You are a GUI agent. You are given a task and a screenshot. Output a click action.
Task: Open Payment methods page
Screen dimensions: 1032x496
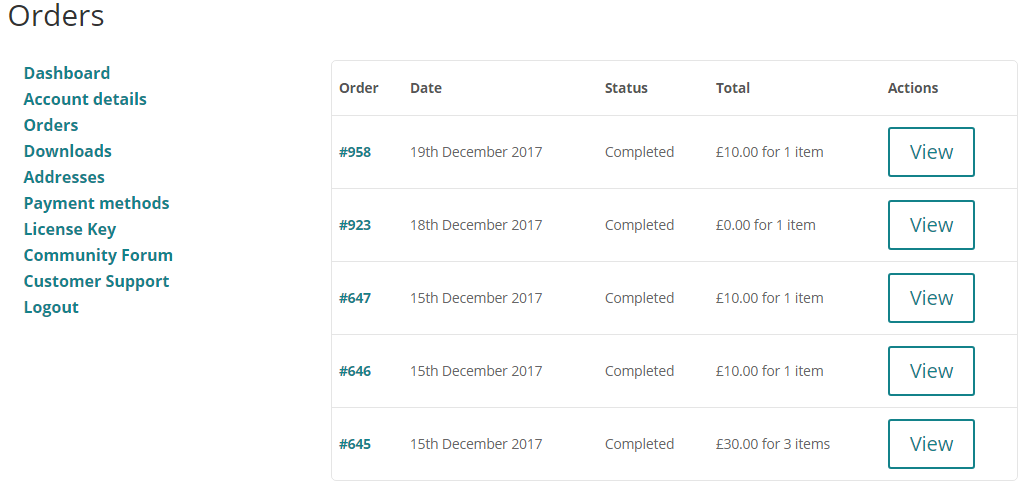96,203
